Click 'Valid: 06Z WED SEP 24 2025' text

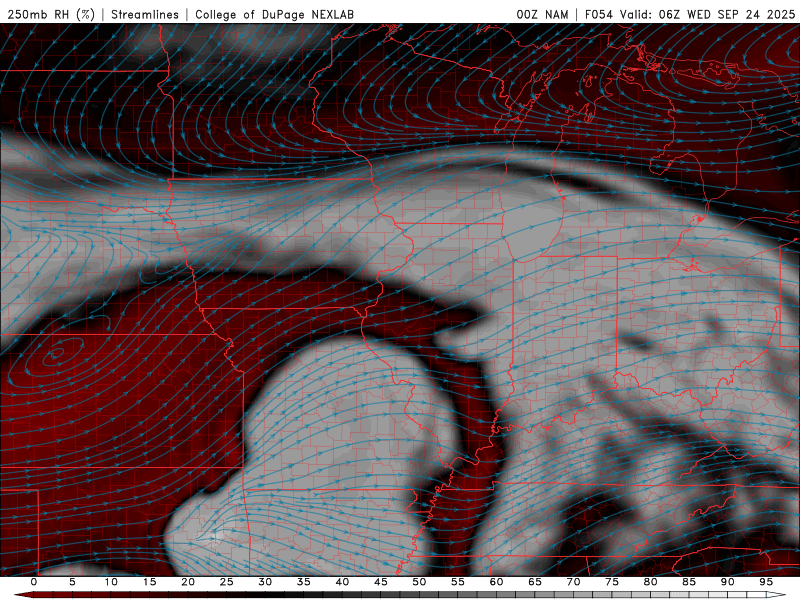tap(708, 14)
